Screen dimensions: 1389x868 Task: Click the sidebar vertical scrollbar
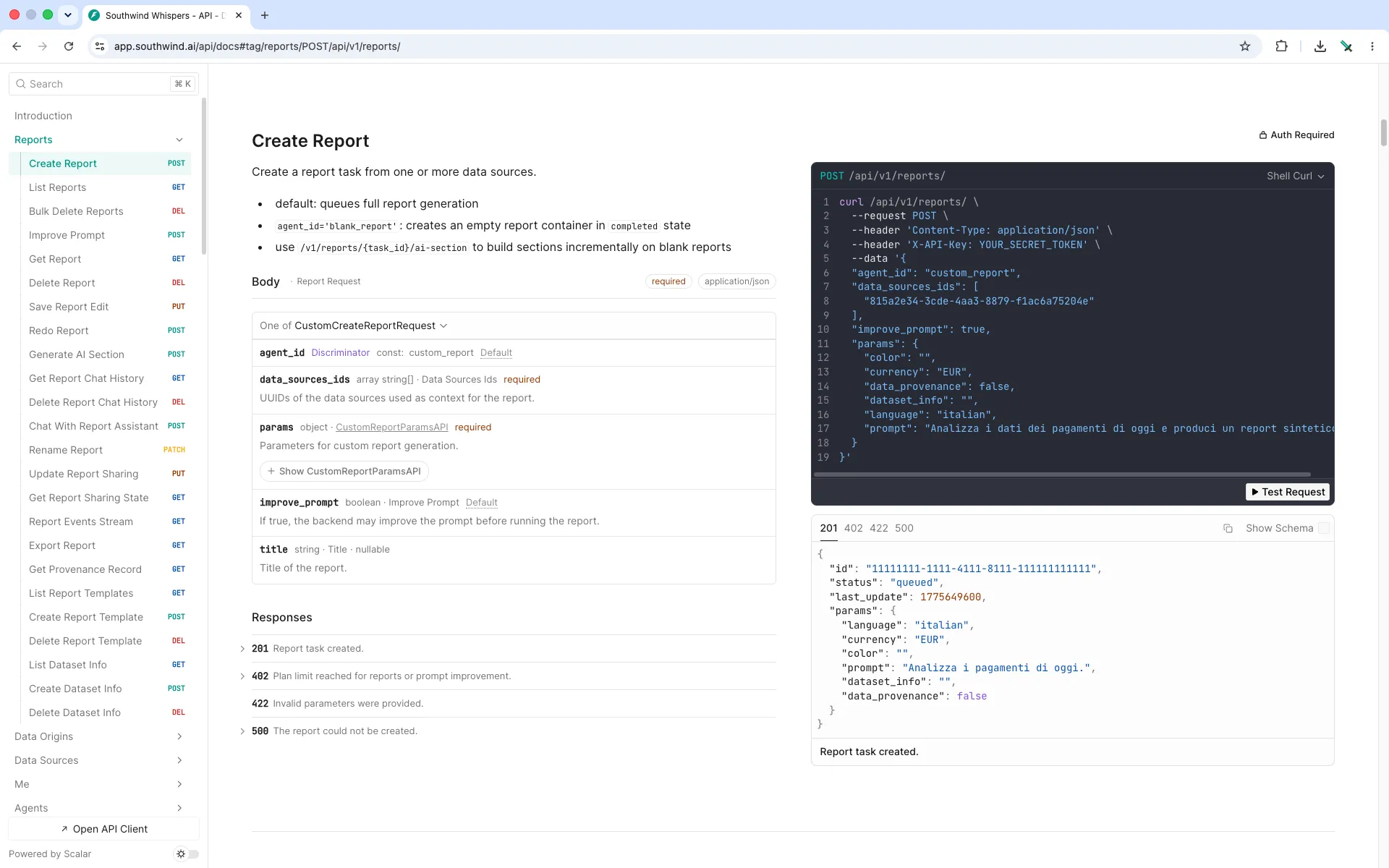[x=204, y=176]
